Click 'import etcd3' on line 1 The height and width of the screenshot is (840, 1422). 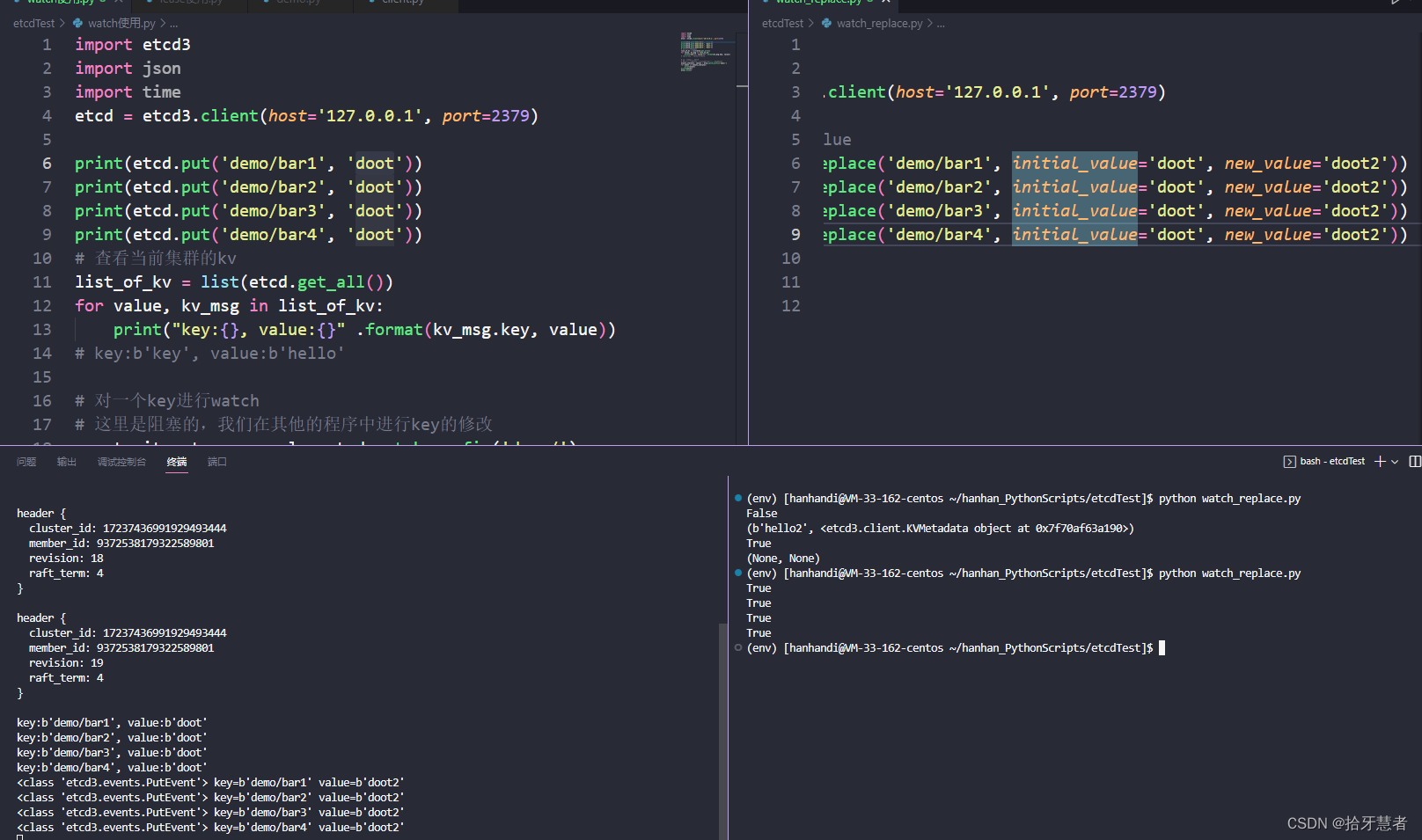point(133,45)
